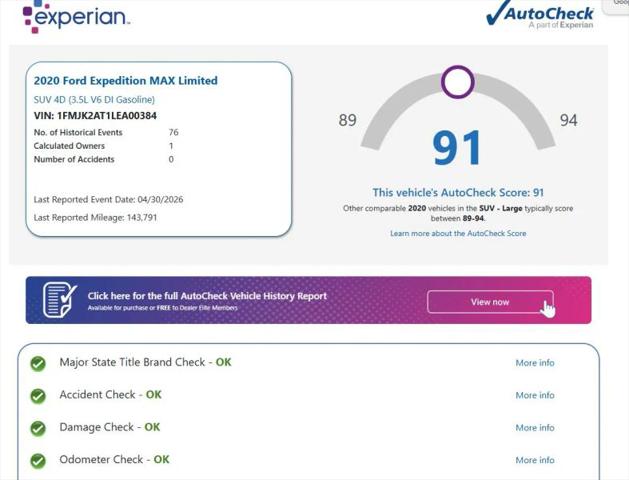Select the VIN 1FMJK2AT1LEA00384 text
The width and height of the screenshot is (629, 480).
[95, 116]
